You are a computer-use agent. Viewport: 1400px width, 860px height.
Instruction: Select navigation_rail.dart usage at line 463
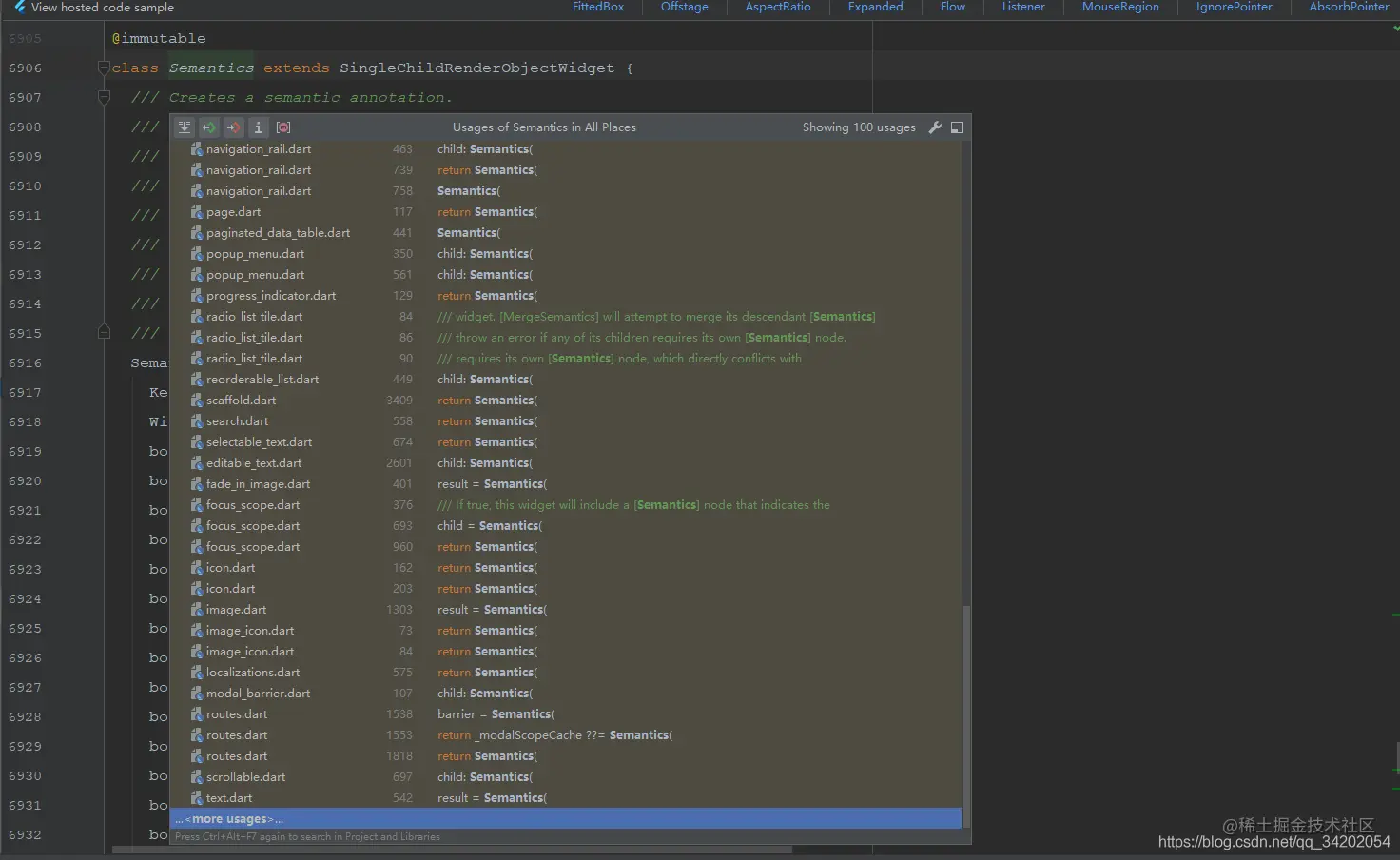pyautogui.click(x=566, y=149)
